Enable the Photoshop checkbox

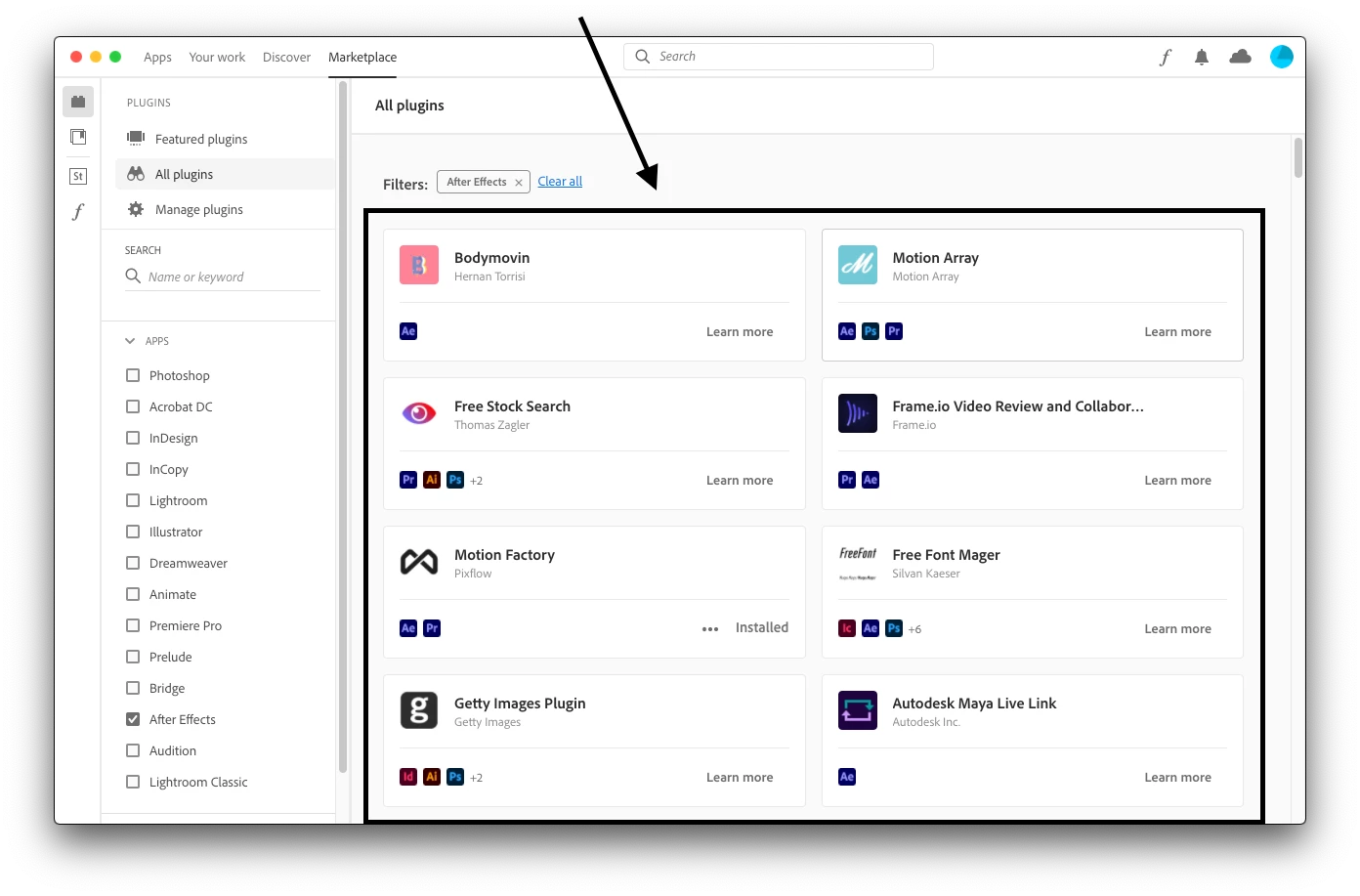tap(133, 375)
